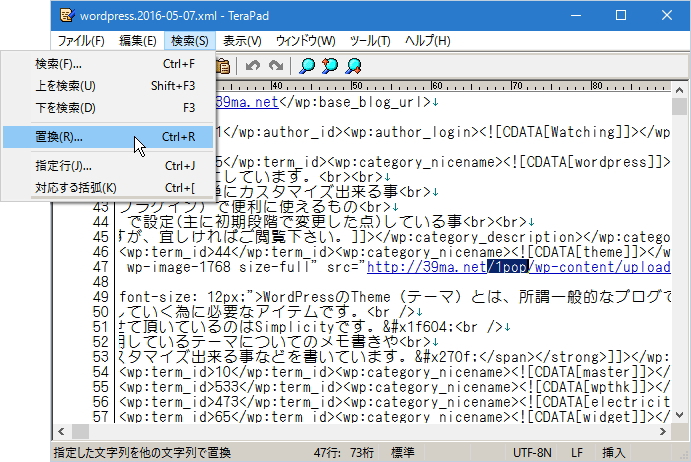
Task: Open the ヘルプ(H) menu
Action: 427,41
